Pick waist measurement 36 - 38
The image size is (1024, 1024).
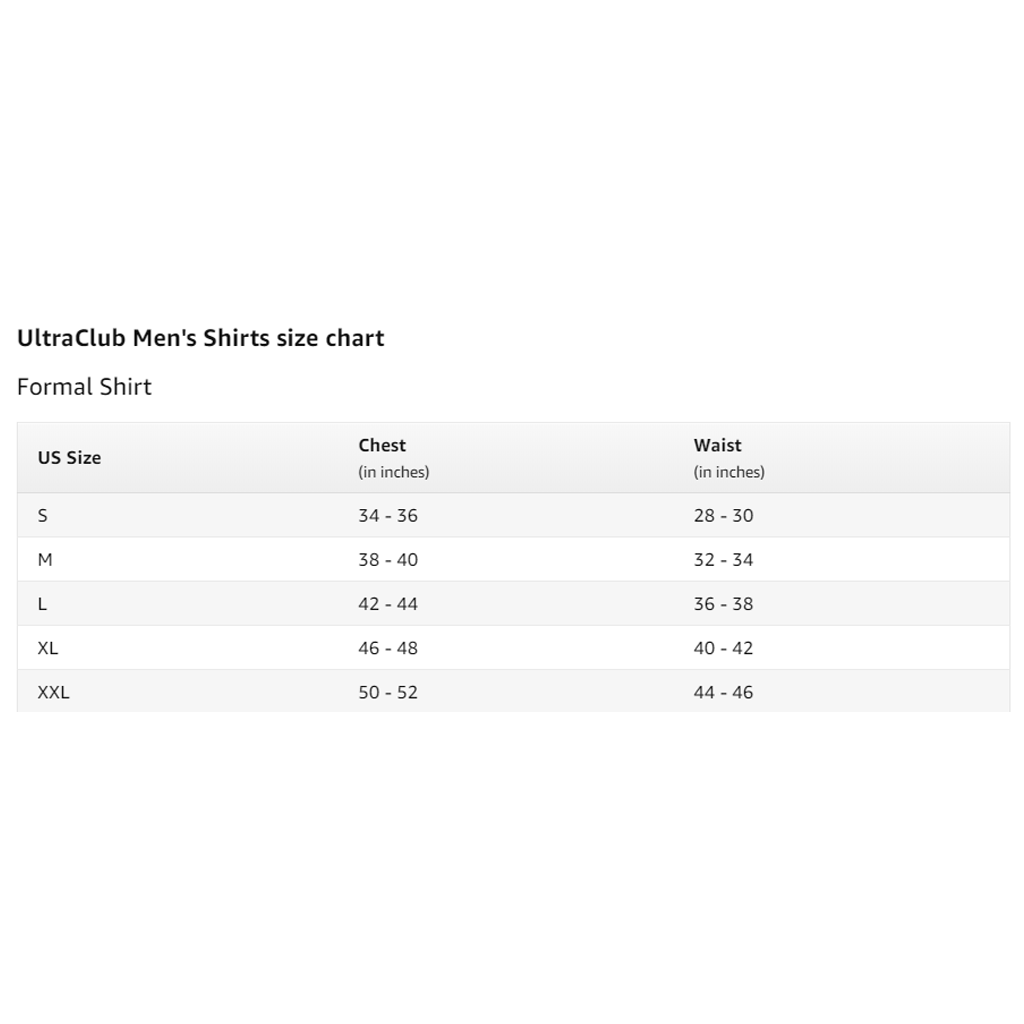coord(723,604)
